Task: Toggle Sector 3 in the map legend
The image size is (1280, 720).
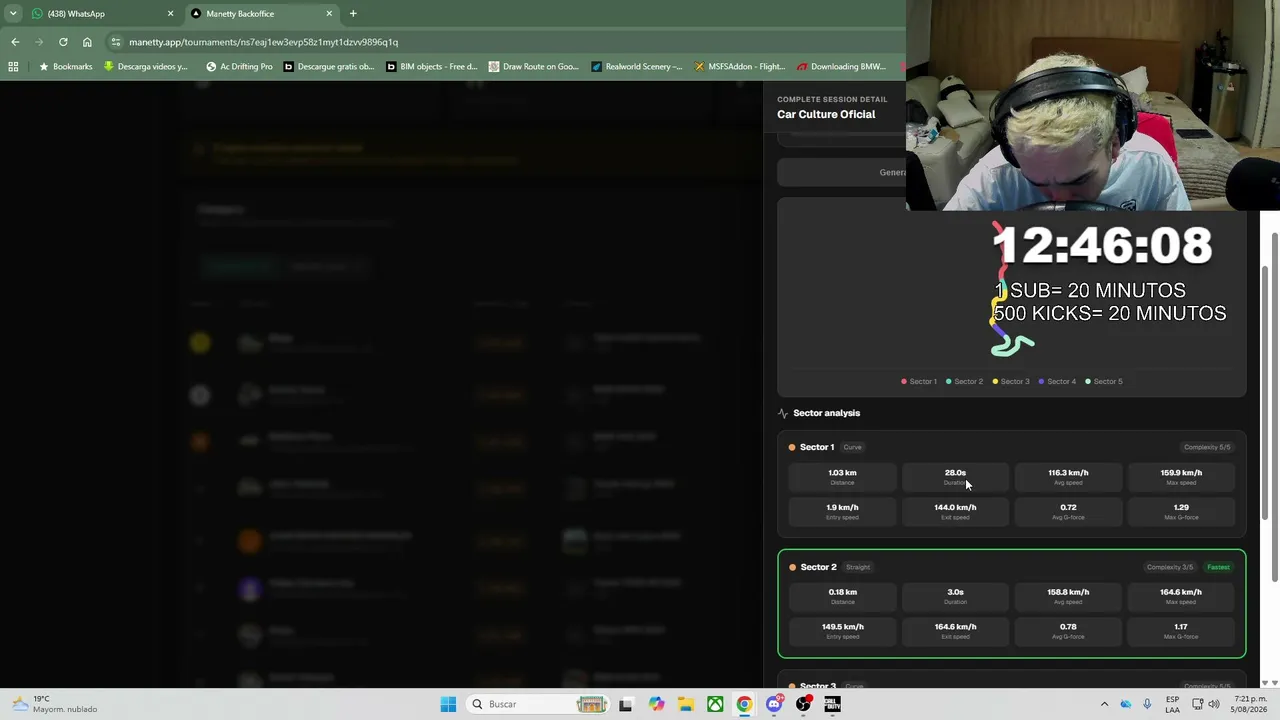Action: pos(1011,381)
